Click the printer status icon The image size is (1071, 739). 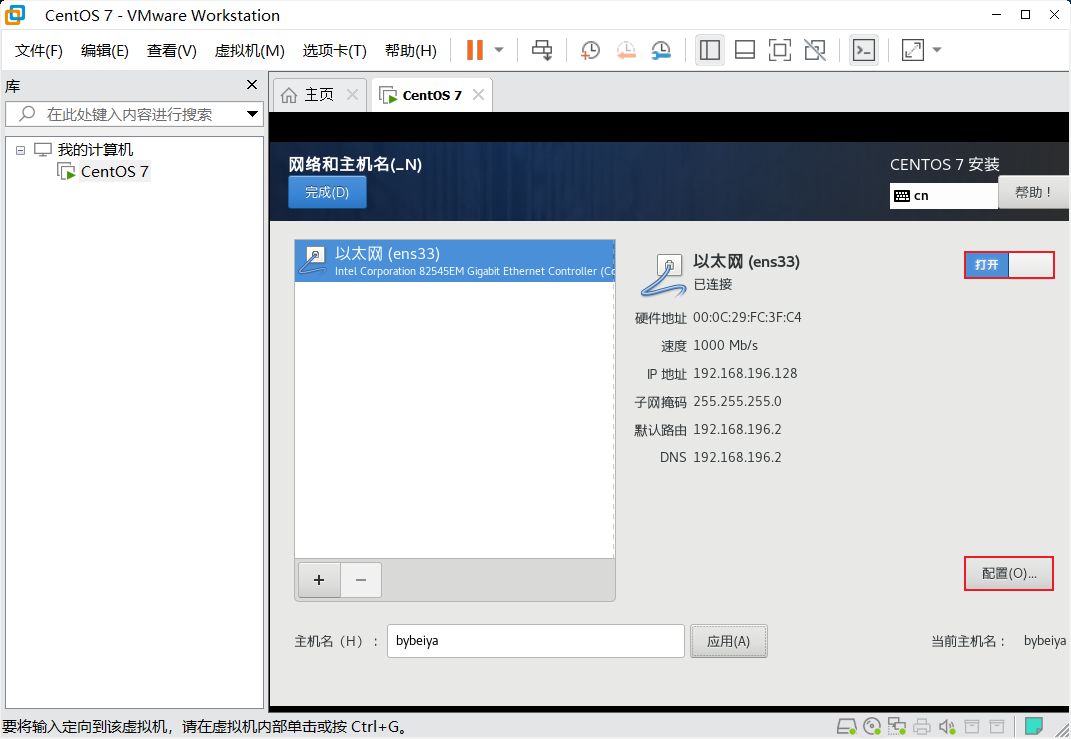pyautogui.click(x=922, y=726)
